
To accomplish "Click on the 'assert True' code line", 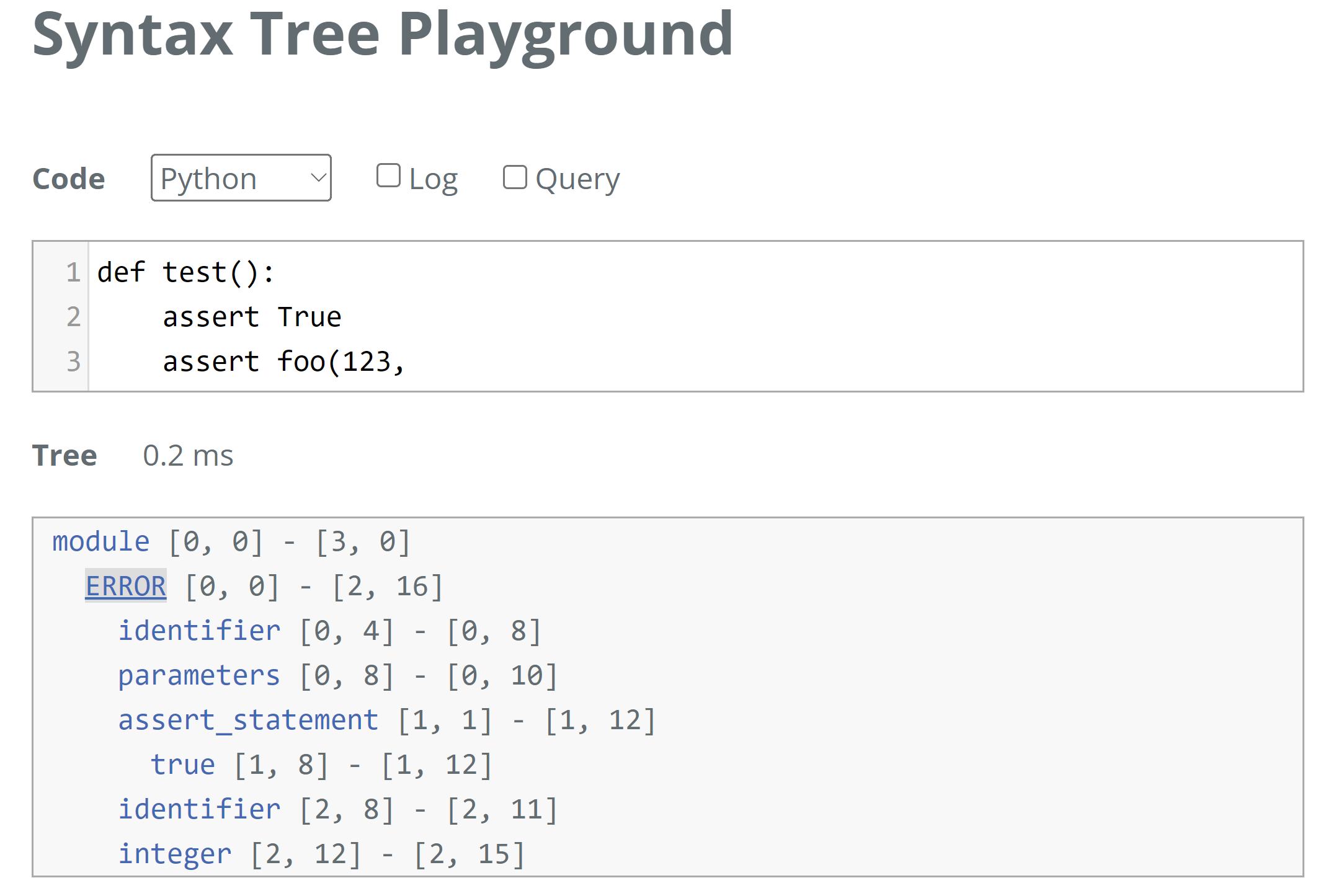I will (x=251, y=317).
